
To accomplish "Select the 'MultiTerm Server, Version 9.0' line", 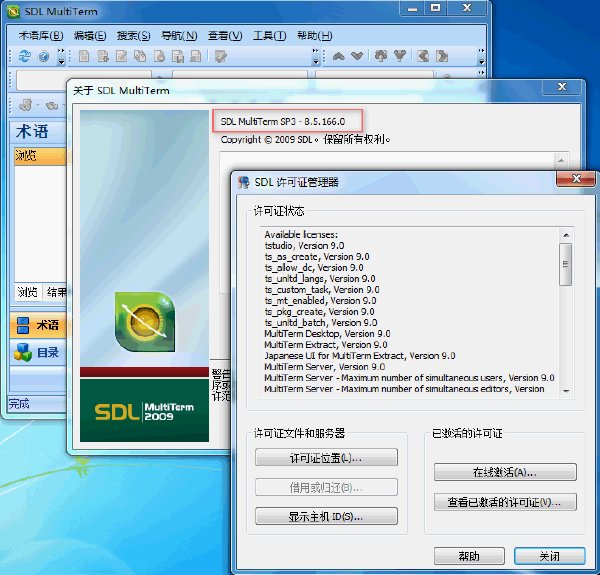I will [x=324, y=367].
